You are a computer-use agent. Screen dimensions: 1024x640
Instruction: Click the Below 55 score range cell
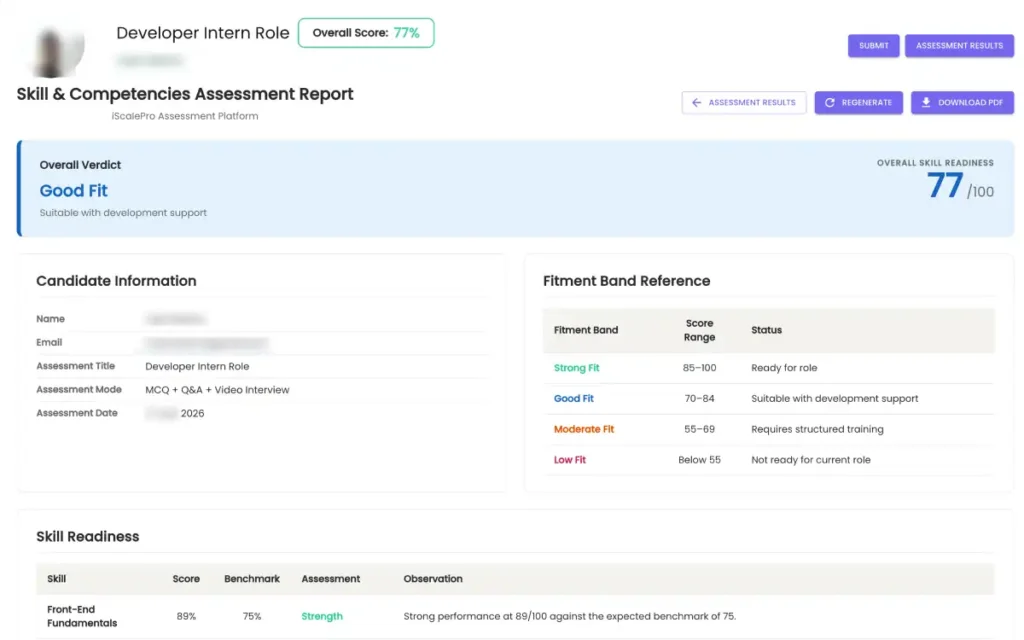pos(699,460)
